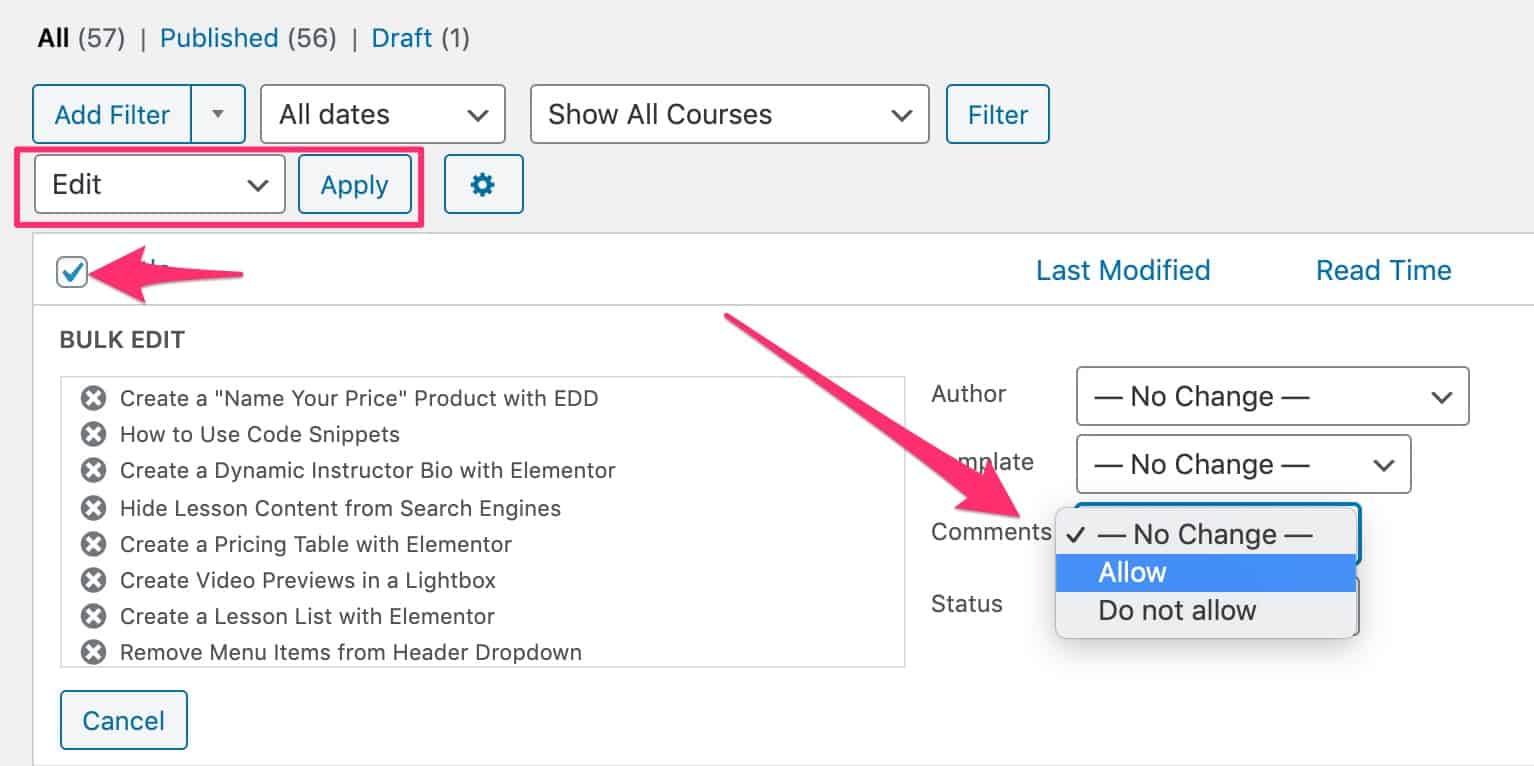
Task: Open the screen options gear icon
Action: pyautogui.click(x=484, y=184)
